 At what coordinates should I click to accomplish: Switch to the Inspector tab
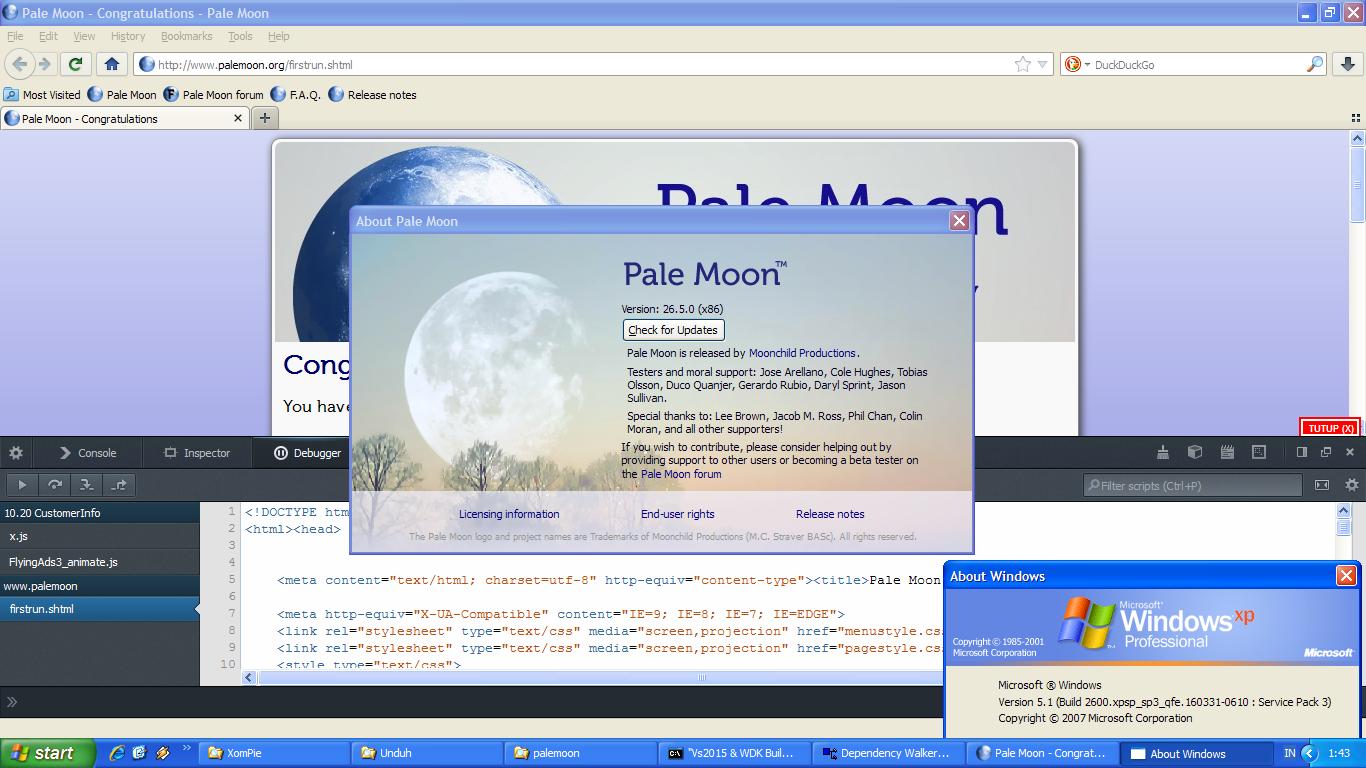tap(198, 453)
